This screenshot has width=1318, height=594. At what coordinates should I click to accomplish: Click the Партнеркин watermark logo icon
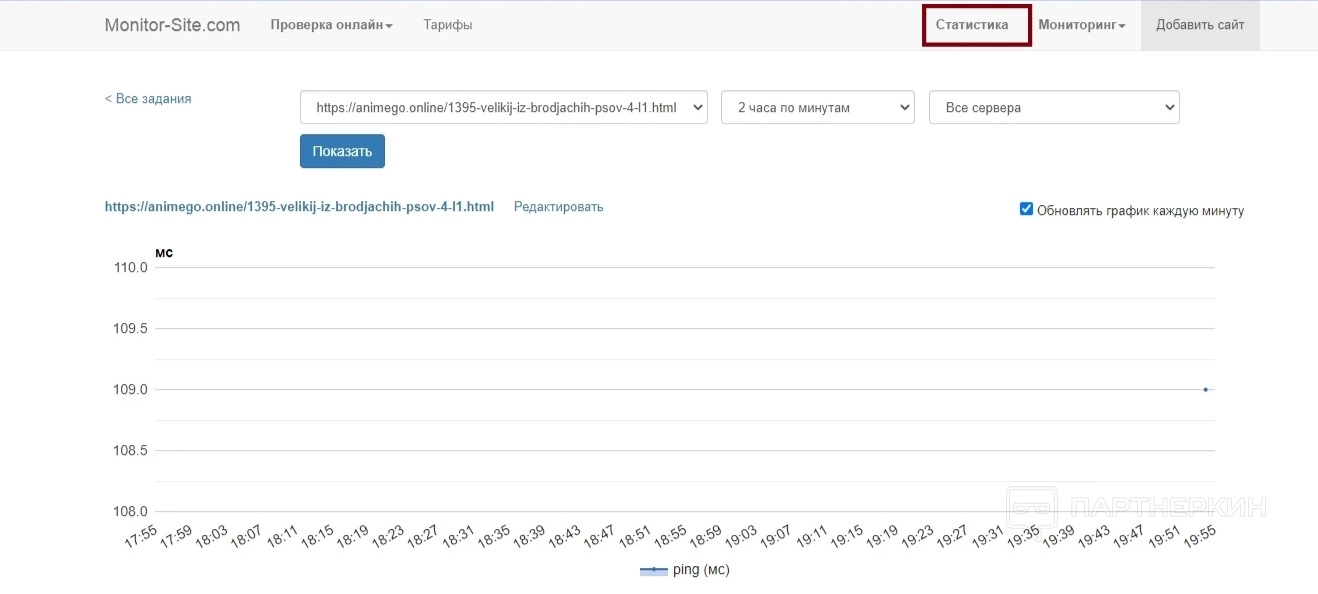(1032, 506)
